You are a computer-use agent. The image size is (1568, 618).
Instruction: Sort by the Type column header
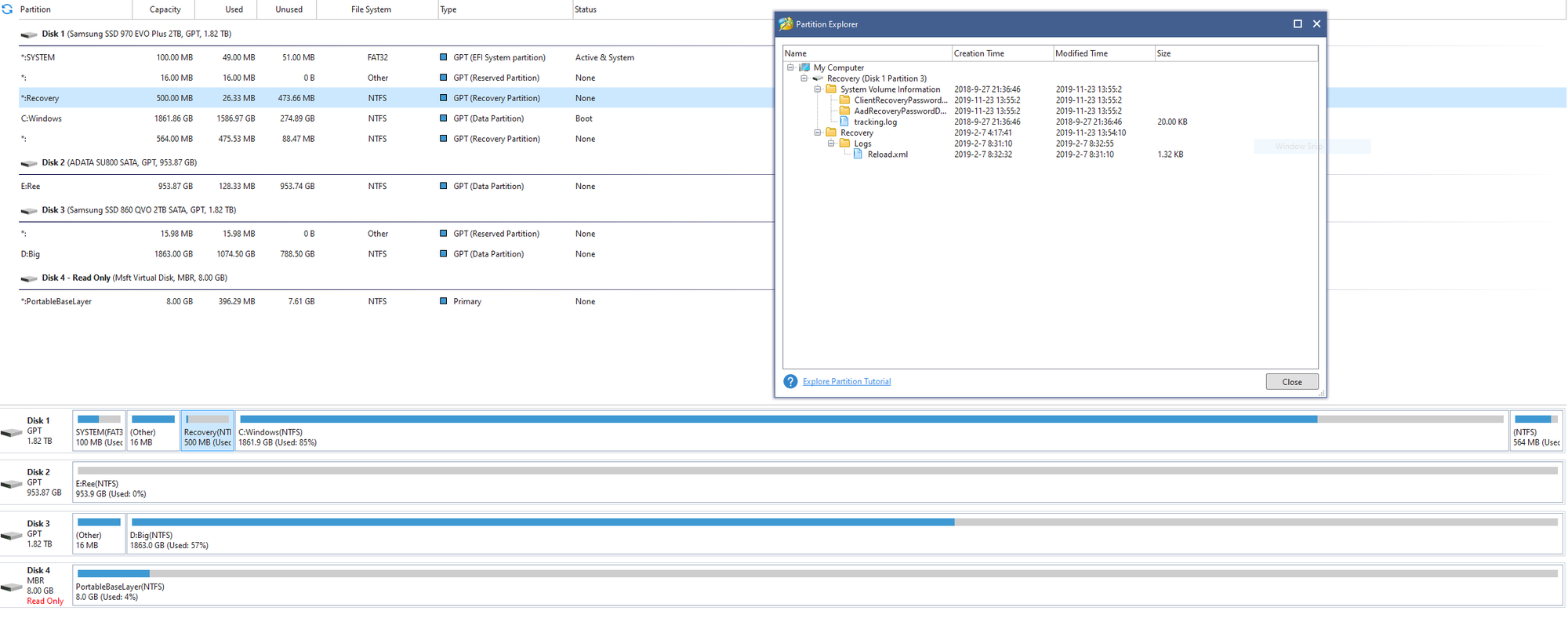click(506, 9)
